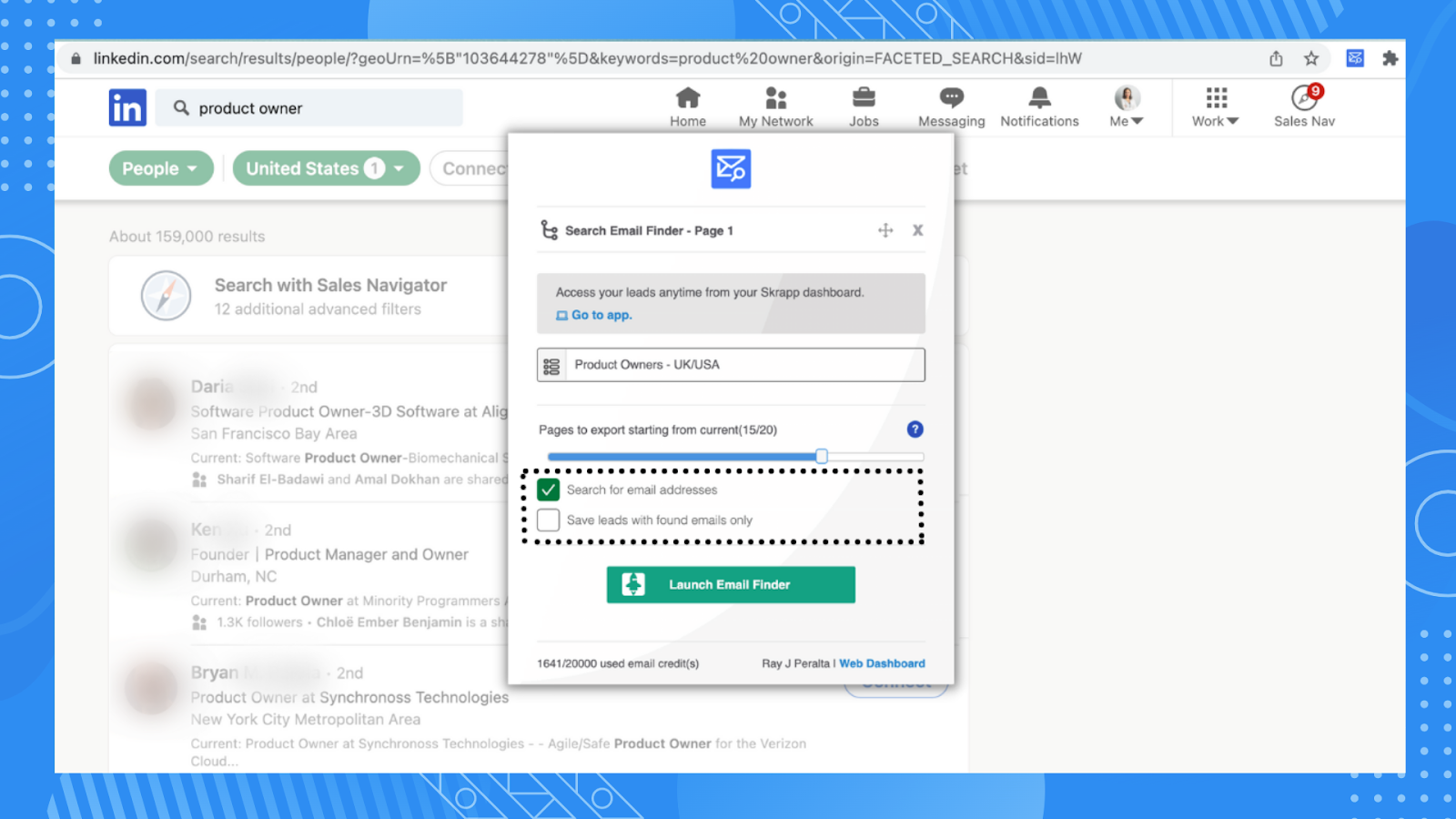Viewport: 1456px width, 819px height.
Task: Click the move popup crosshair icon
Action: (x=885, y=230)
